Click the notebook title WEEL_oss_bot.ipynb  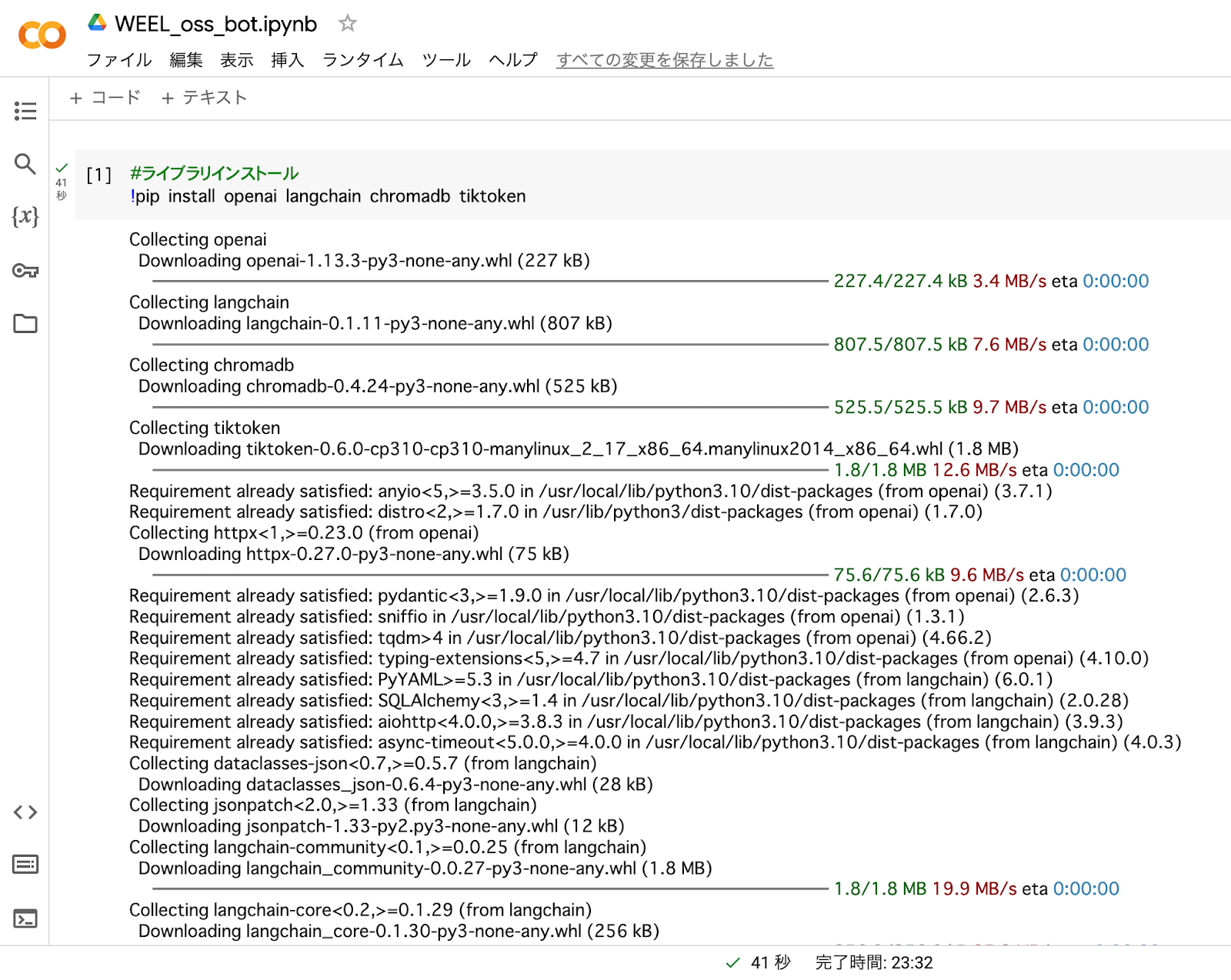215,24
